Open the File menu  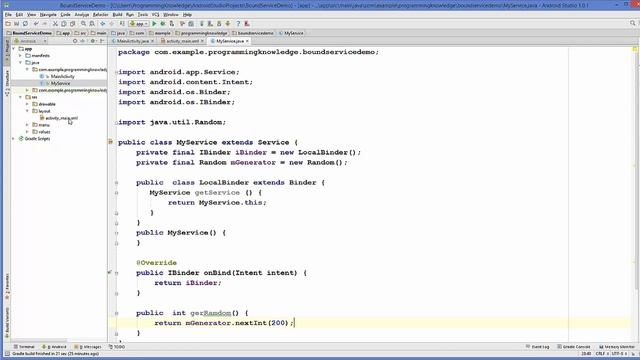(8, 15)
